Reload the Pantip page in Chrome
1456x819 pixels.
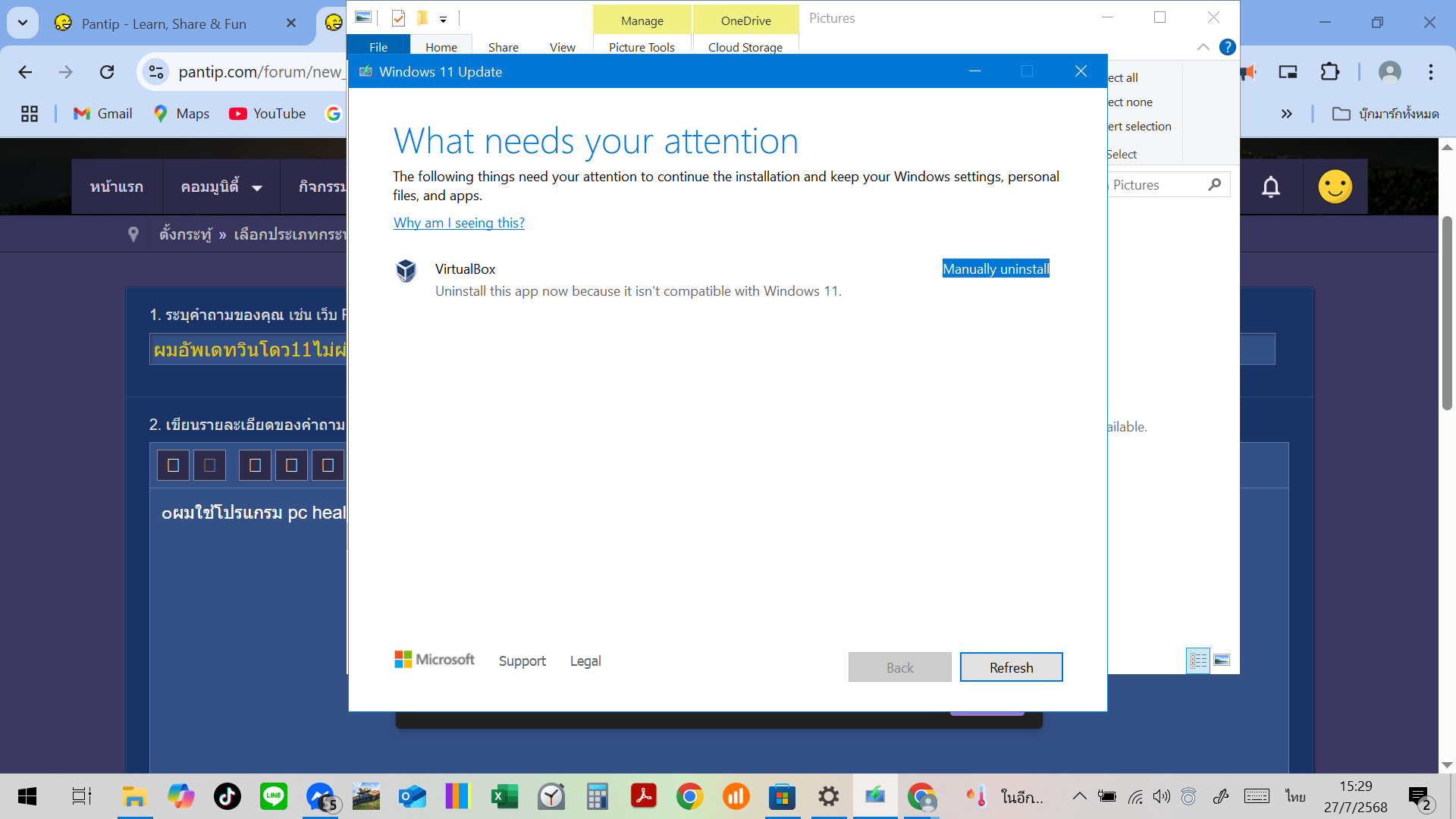pos(107,72)
